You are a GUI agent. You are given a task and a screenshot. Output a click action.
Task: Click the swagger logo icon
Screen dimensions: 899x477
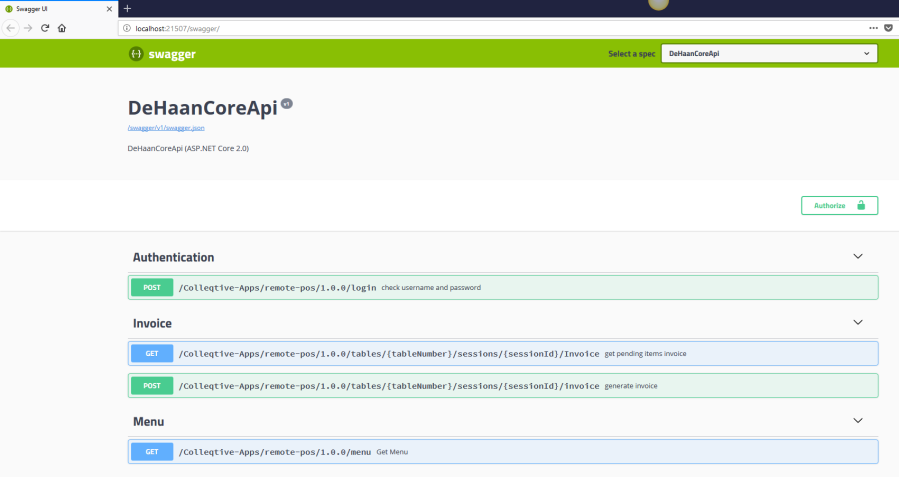coord(136,54)
